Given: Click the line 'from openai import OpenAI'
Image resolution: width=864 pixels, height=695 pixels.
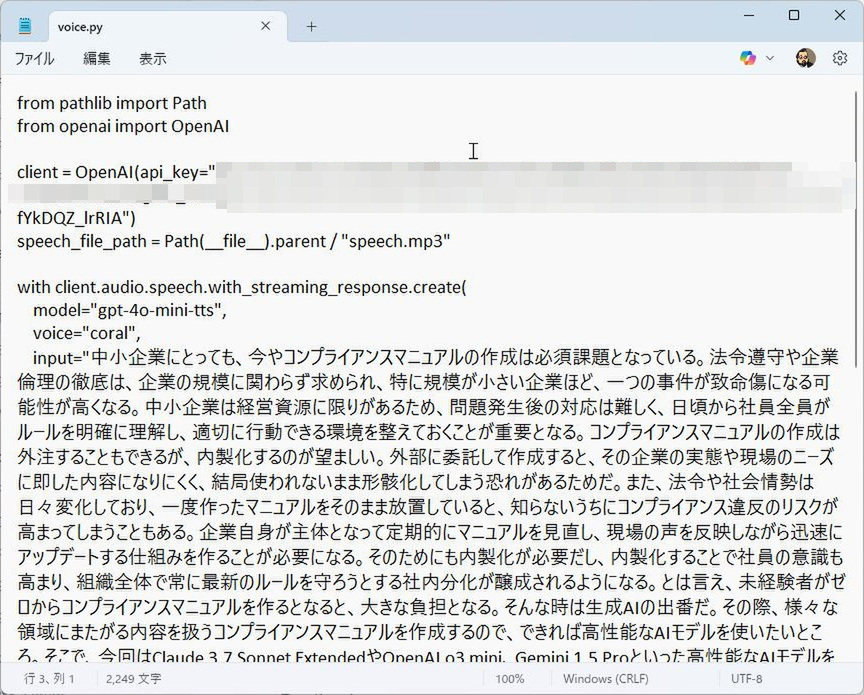Looking at the screenshot, I should point(123,126).
